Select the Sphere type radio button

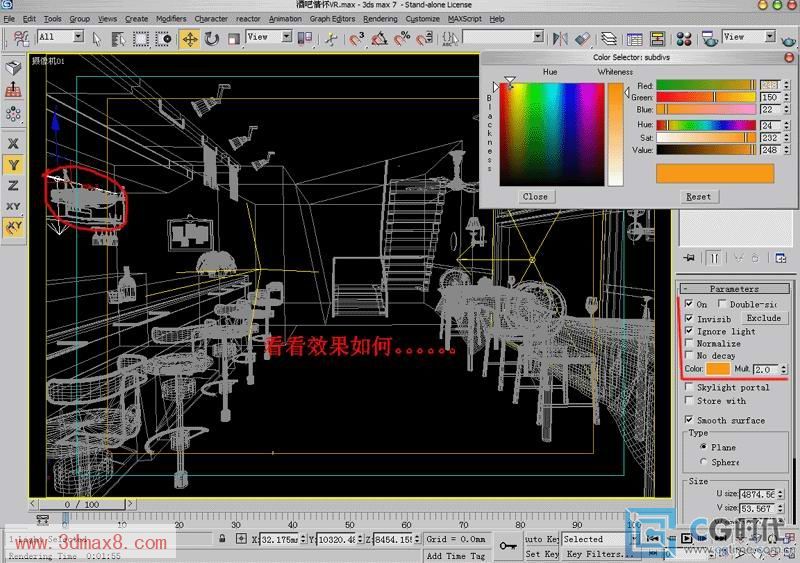point(704,461)
